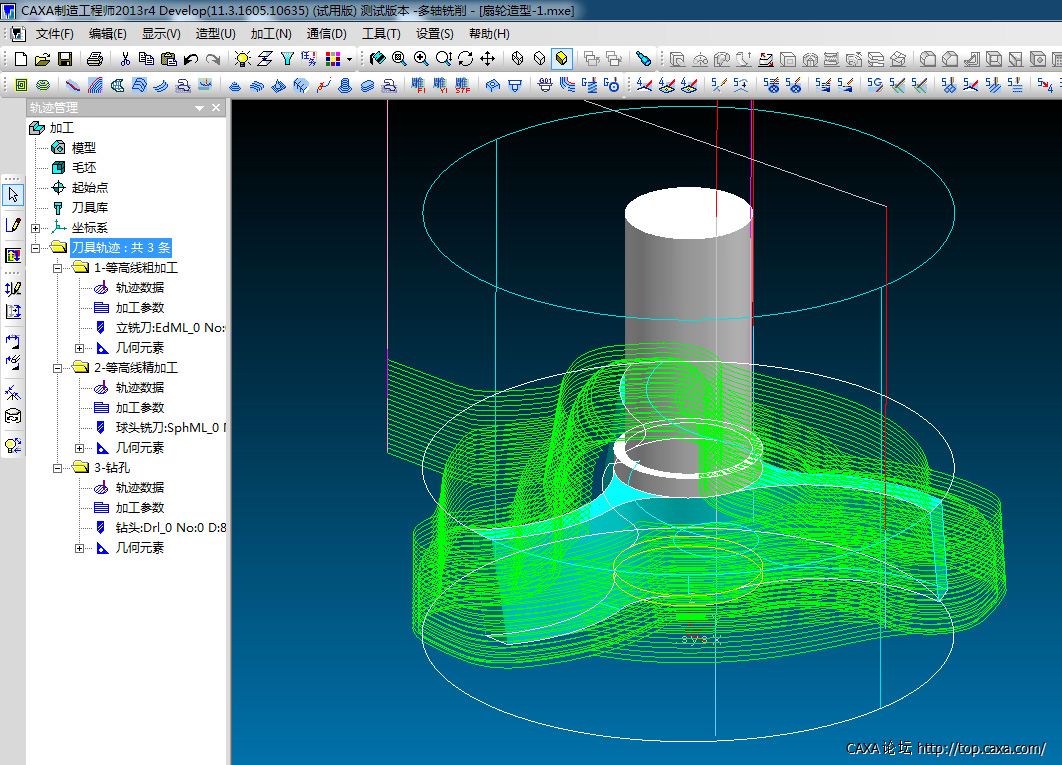Expand 几何元素 under 1-等高线粗加工
Viewport: 1062px width, 765px height.
[79, 348]
